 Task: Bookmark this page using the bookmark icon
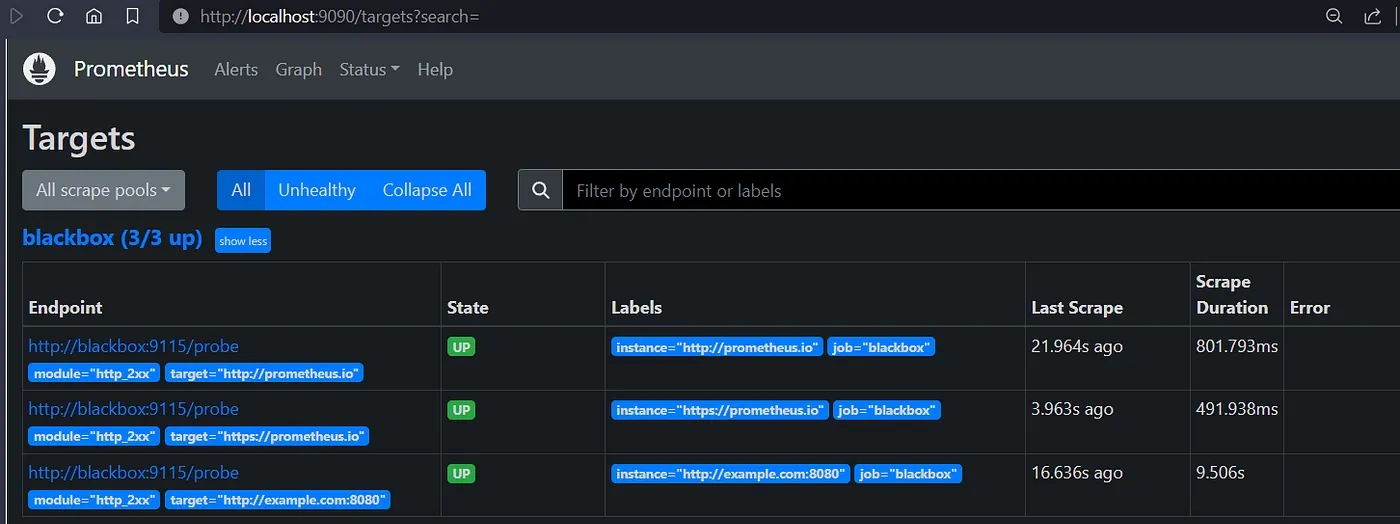132,16
